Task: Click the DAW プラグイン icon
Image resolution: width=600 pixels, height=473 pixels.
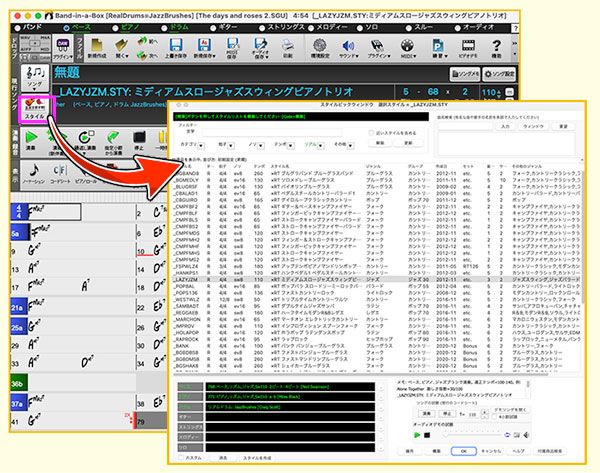Action: 62,49
